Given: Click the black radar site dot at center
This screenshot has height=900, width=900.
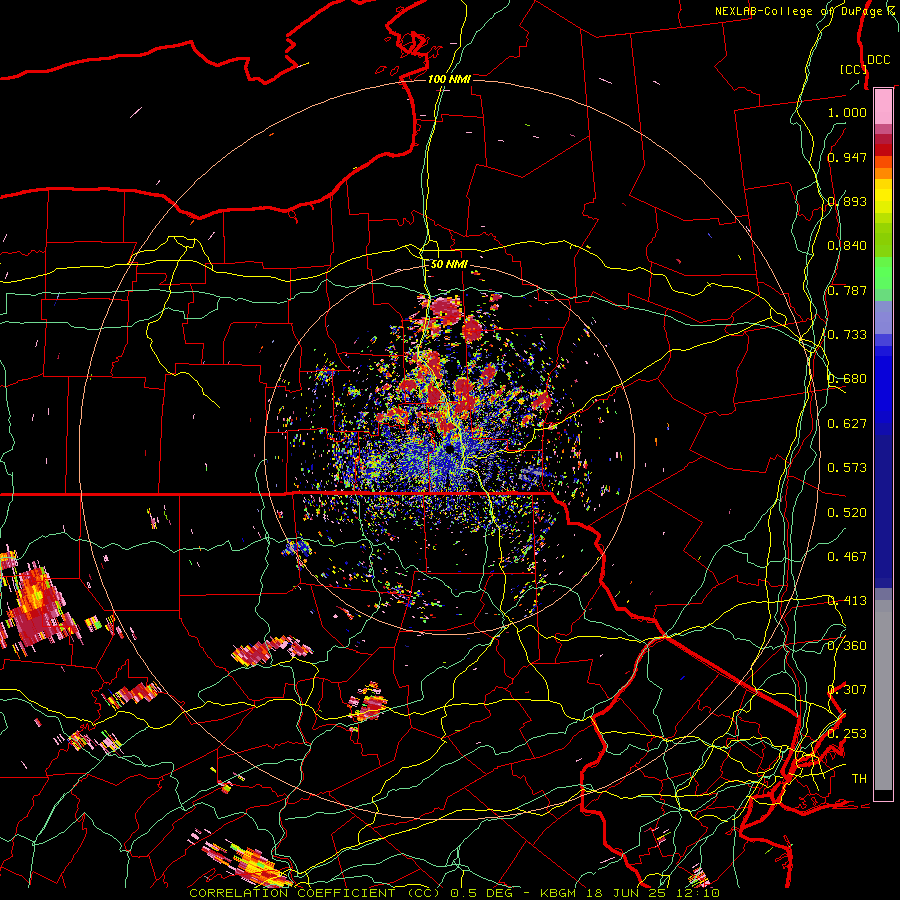Looking at the screenshot, I should pos(450,449).
